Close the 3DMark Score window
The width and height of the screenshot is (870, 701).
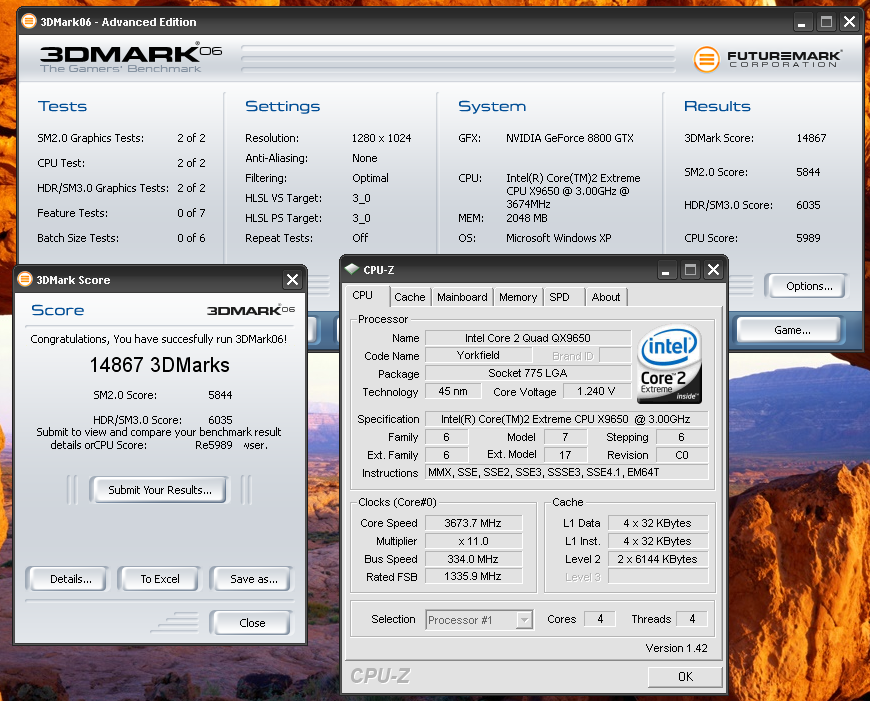click(292, 279)
